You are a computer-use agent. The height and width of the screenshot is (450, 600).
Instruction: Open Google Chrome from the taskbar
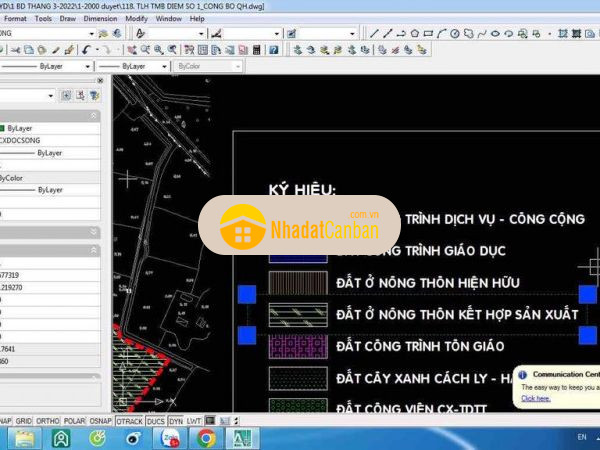(206, 437)
